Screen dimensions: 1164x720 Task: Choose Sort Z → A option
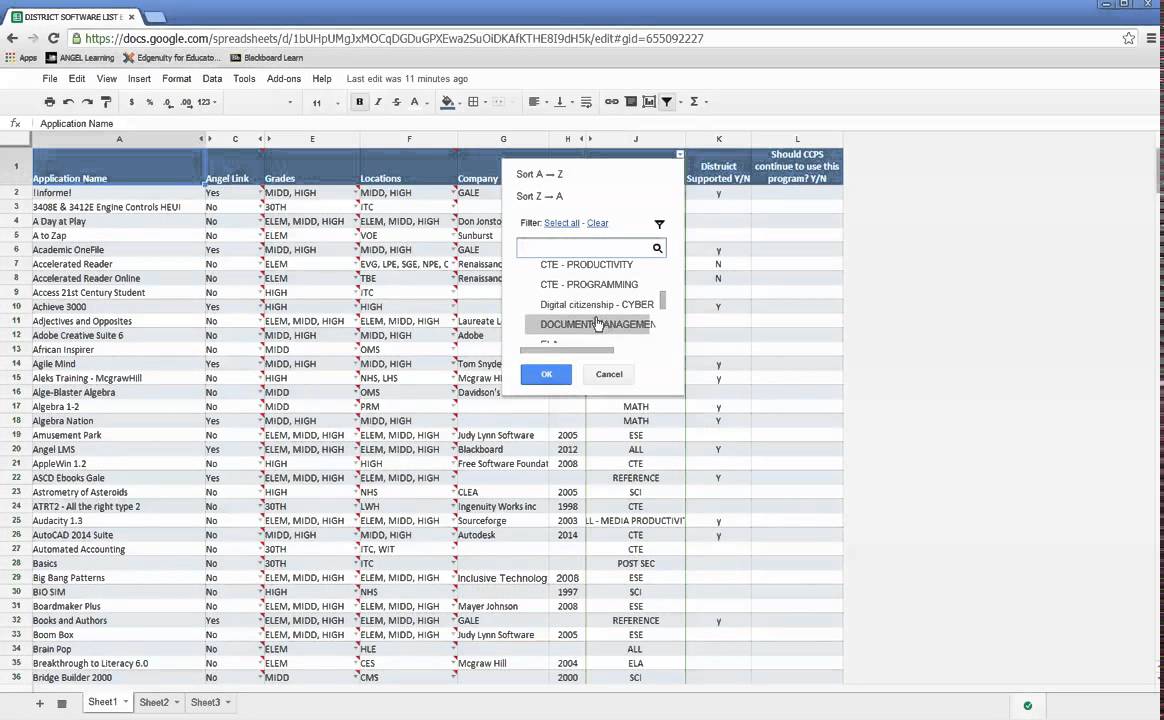(540, 197)
